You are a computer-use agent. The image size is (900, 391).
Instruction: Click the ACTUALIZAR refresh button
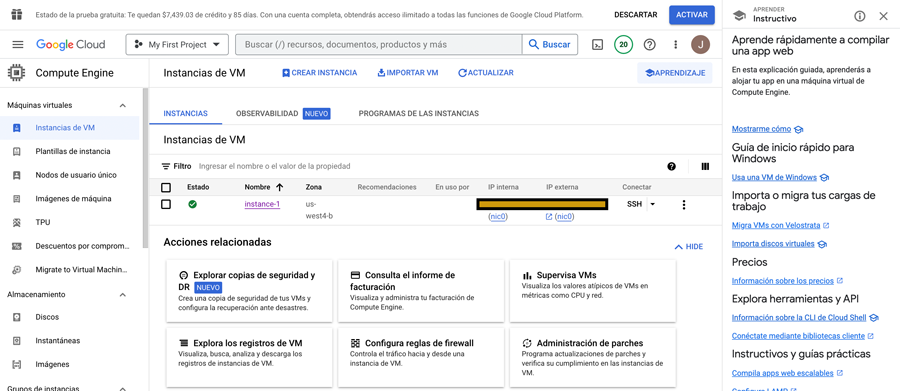point(486,73)
